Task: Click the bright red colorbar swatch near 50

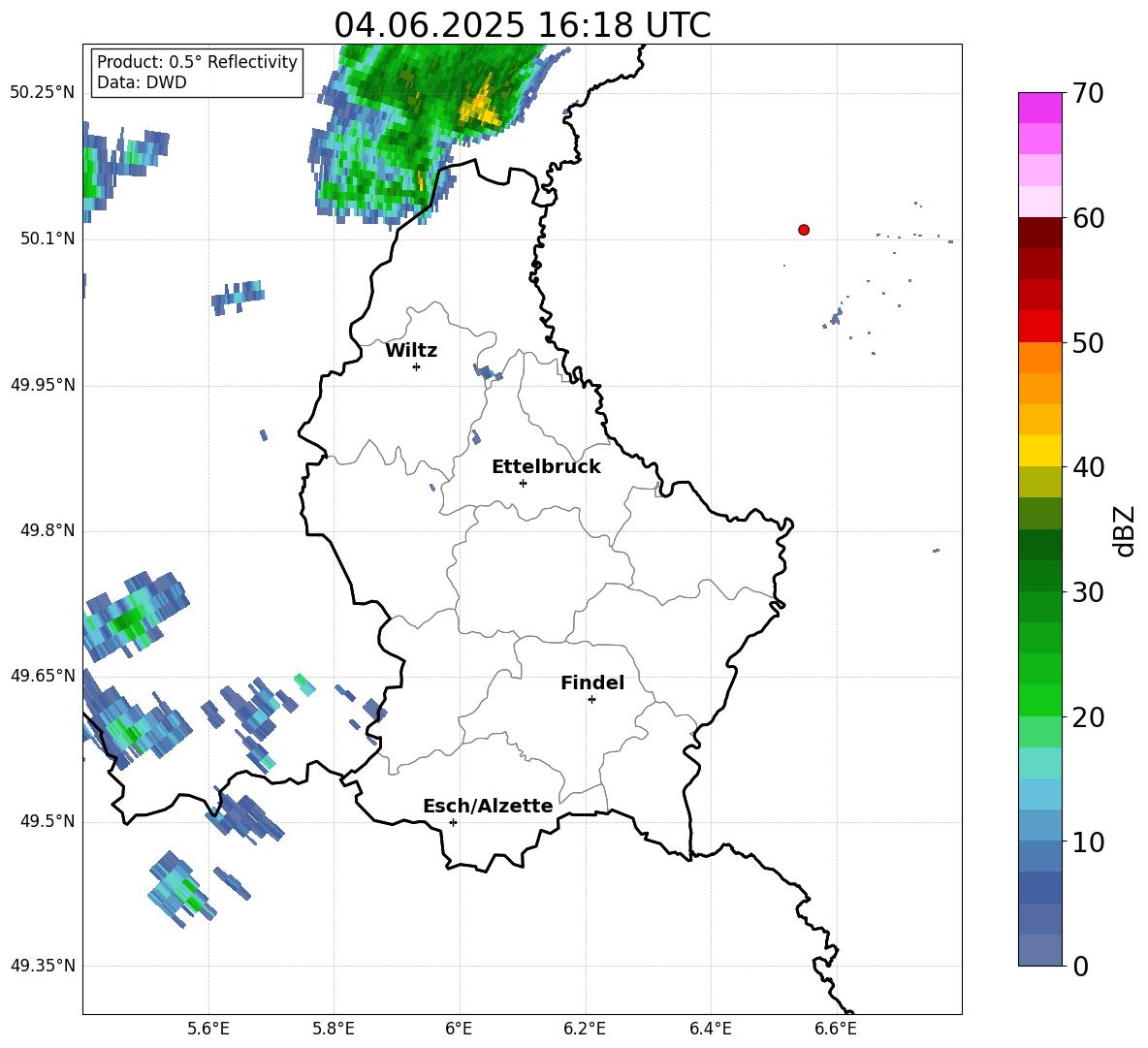Action: point(1039,327)
